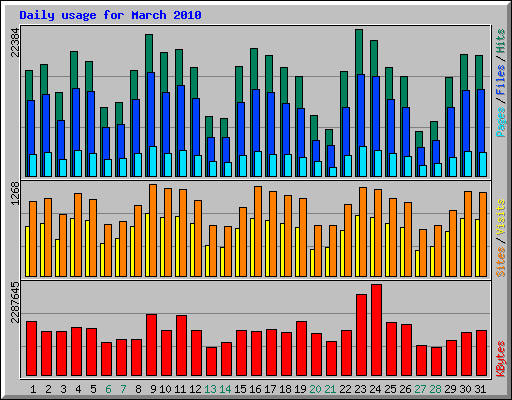
Task: Click the 22384 hits axis value
Action: 15,43
